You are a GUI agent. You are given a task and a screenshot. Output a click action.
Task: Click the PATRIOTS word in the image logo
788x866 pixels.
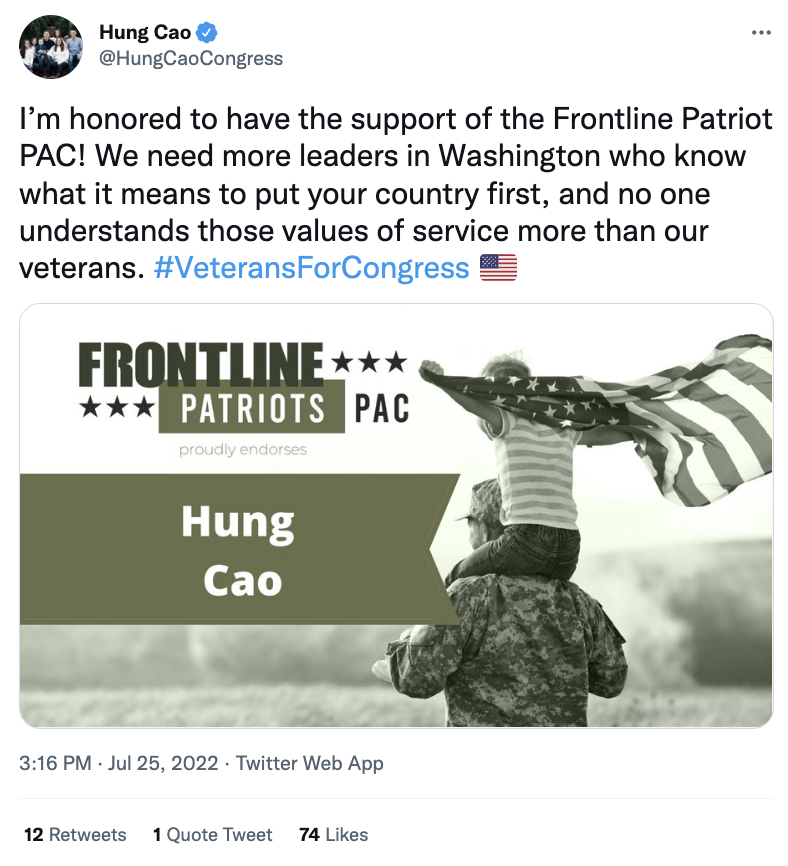(x=252, y=408)
